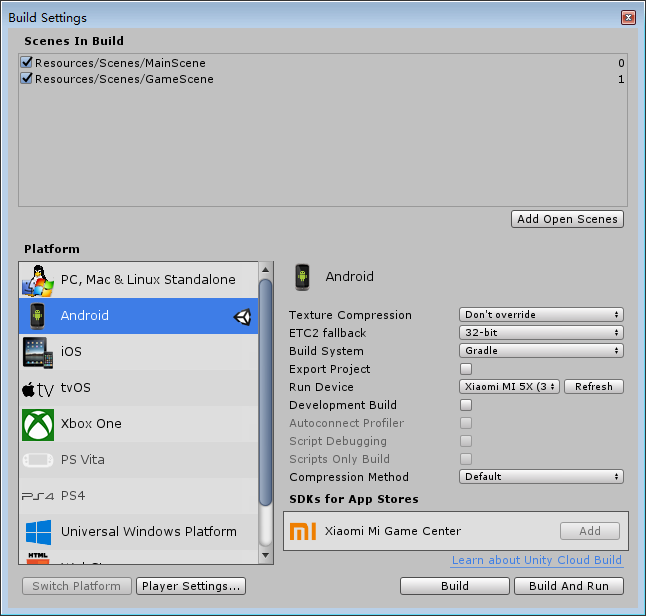This screenshot has width=646, height=616.
Task: Click the platform list scroll up arrow
Action: coord(265,270)
